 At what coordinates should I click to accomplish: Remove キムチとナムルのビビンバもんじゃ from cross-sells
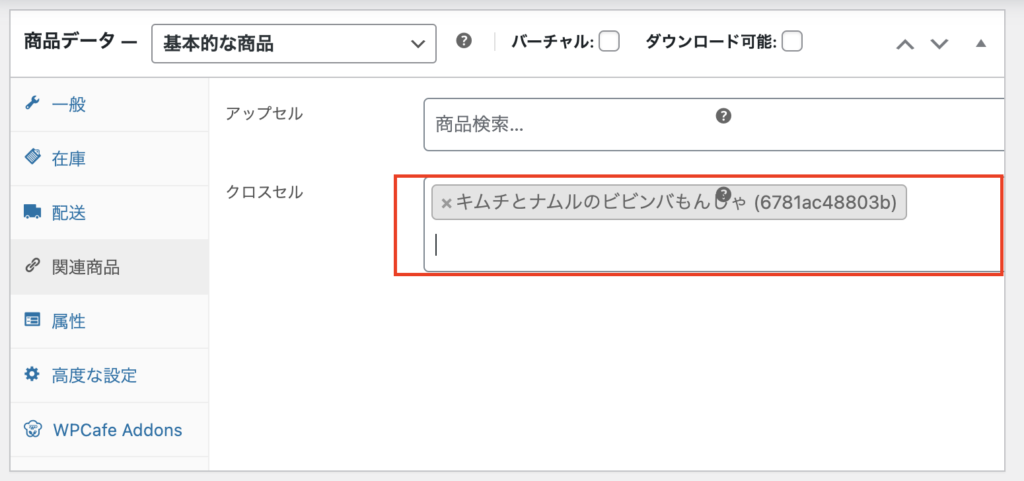446,203
